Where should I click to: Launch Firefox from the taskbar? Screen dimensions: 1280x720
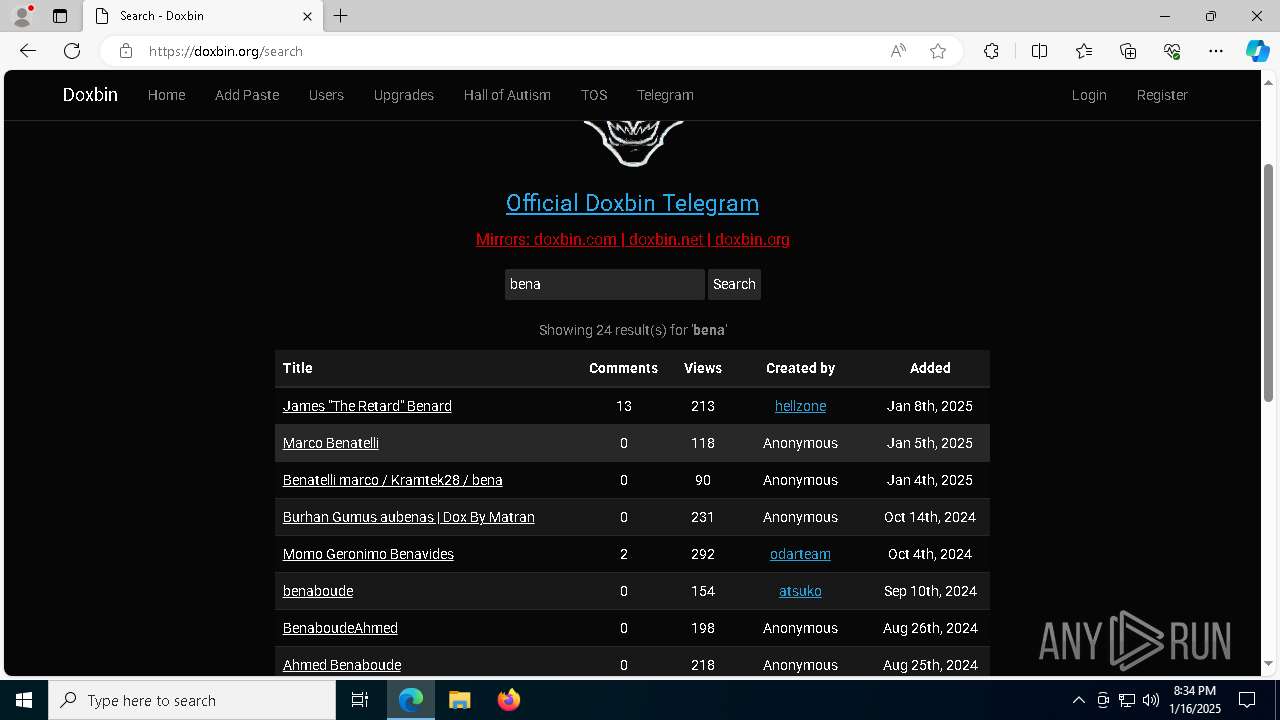pos(508,700)
